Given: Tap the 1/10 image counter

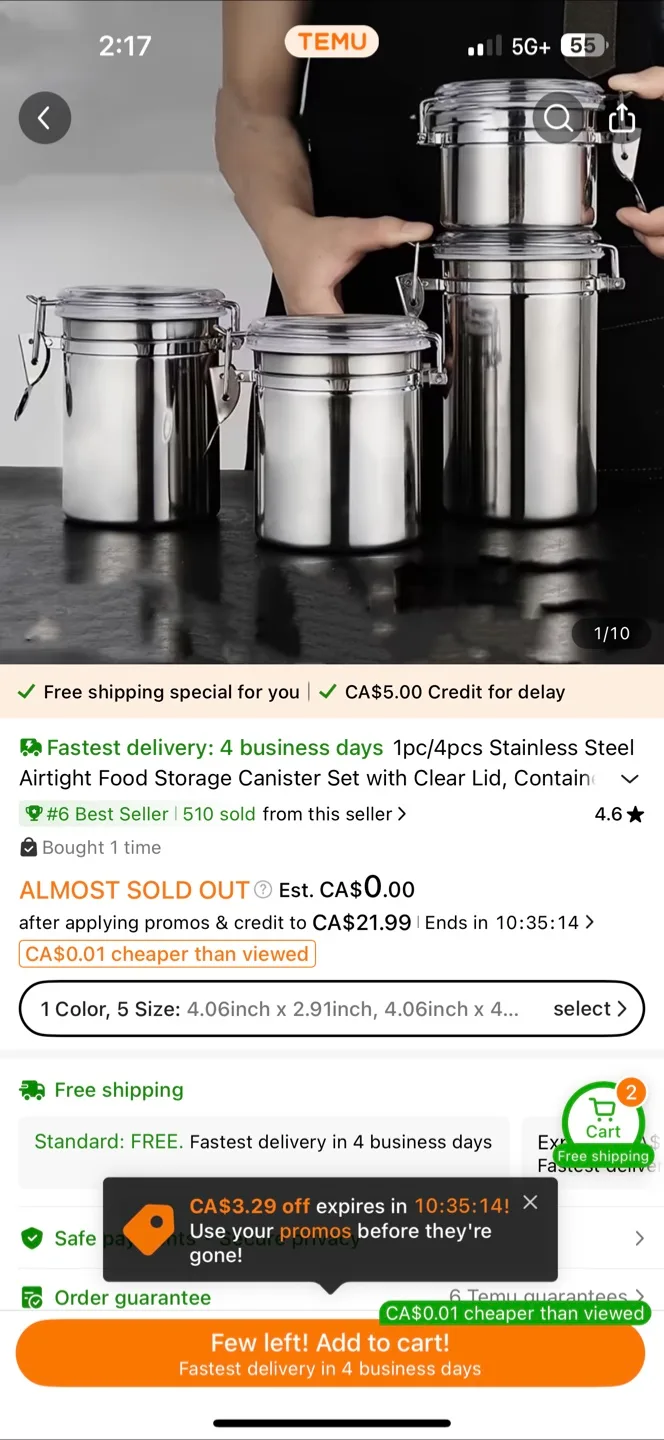Looking at the screenshot, I should coord(612,633).
